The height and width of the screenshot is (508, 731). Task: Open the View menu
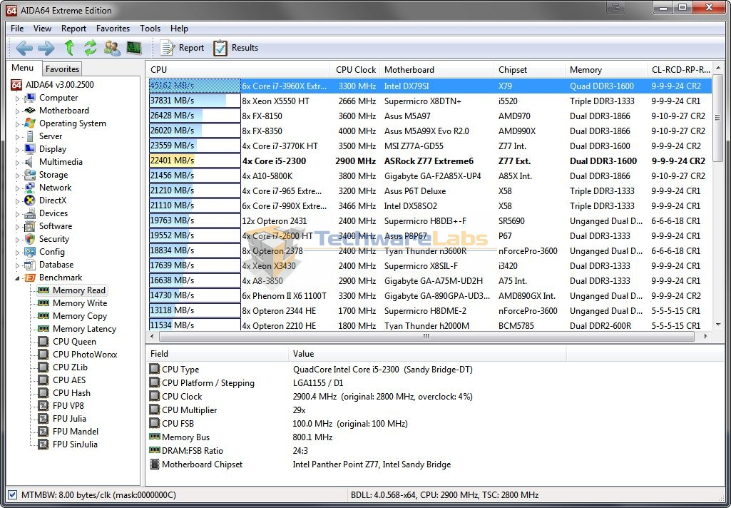[x=42, y=28]
